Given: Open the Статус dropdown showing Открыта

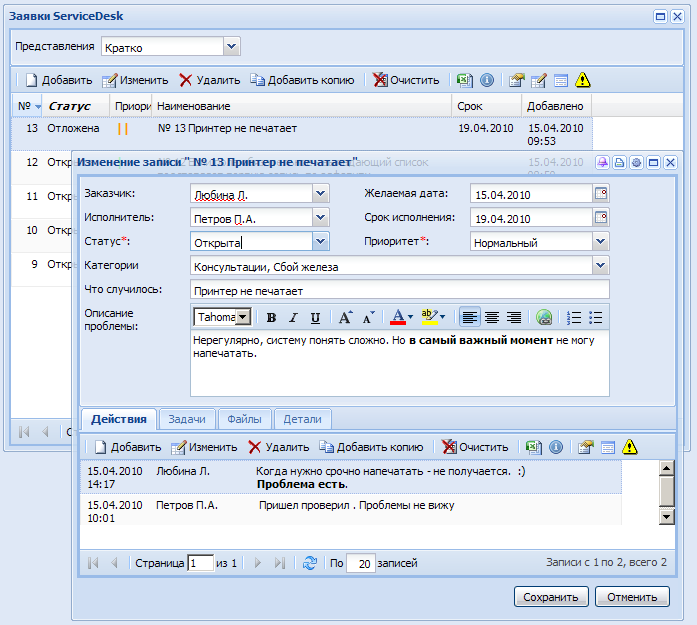Looking at the screenshot, I should 320,241.
